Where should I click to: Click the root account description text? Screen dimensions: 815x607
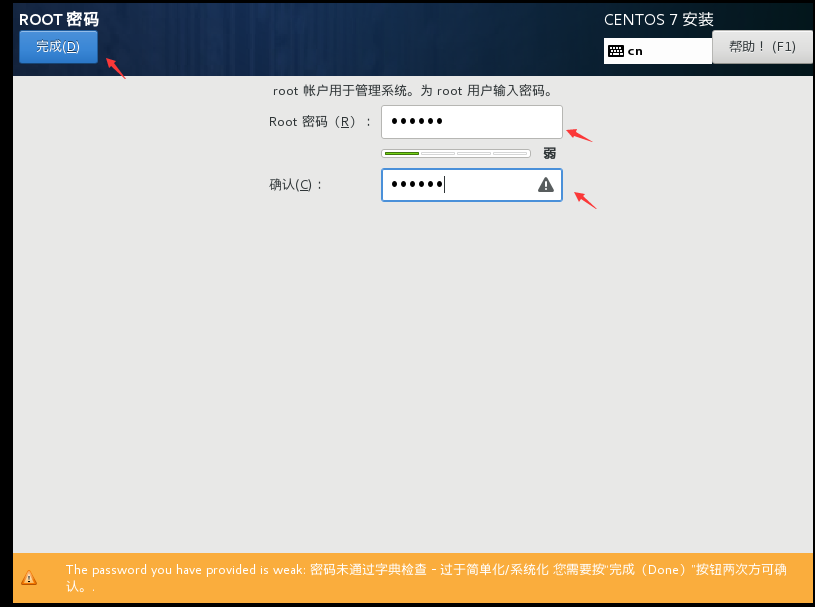[x=412, y=91]
